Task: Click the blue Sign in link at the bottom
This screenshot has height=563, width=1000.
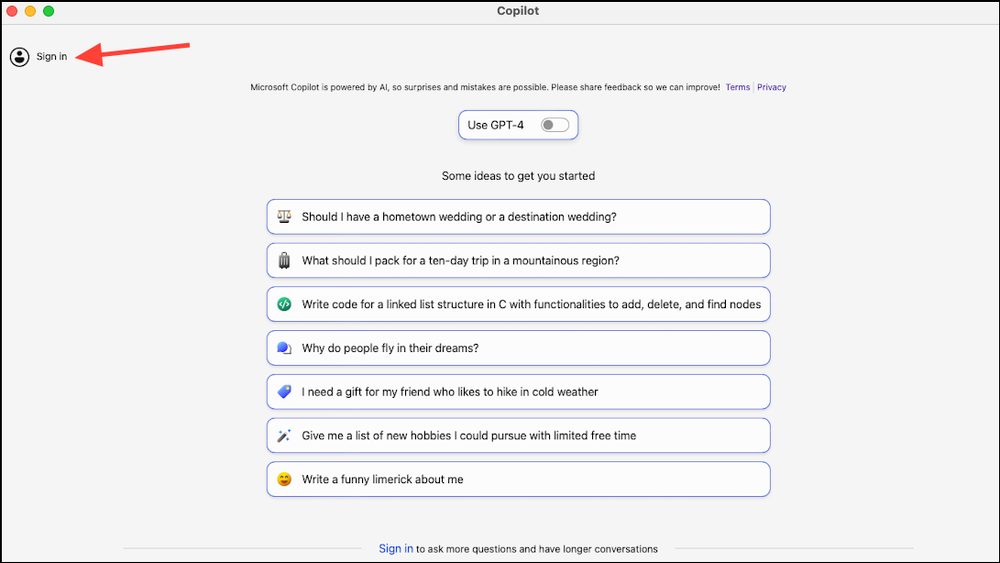Action: click(396, 548)
